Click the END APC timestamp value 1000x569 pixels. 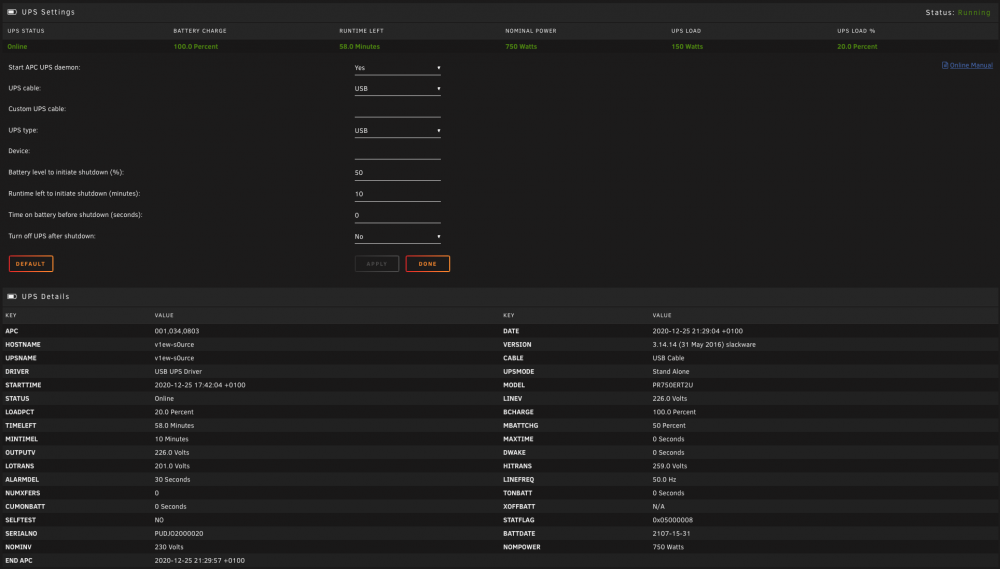click(200, 561)
